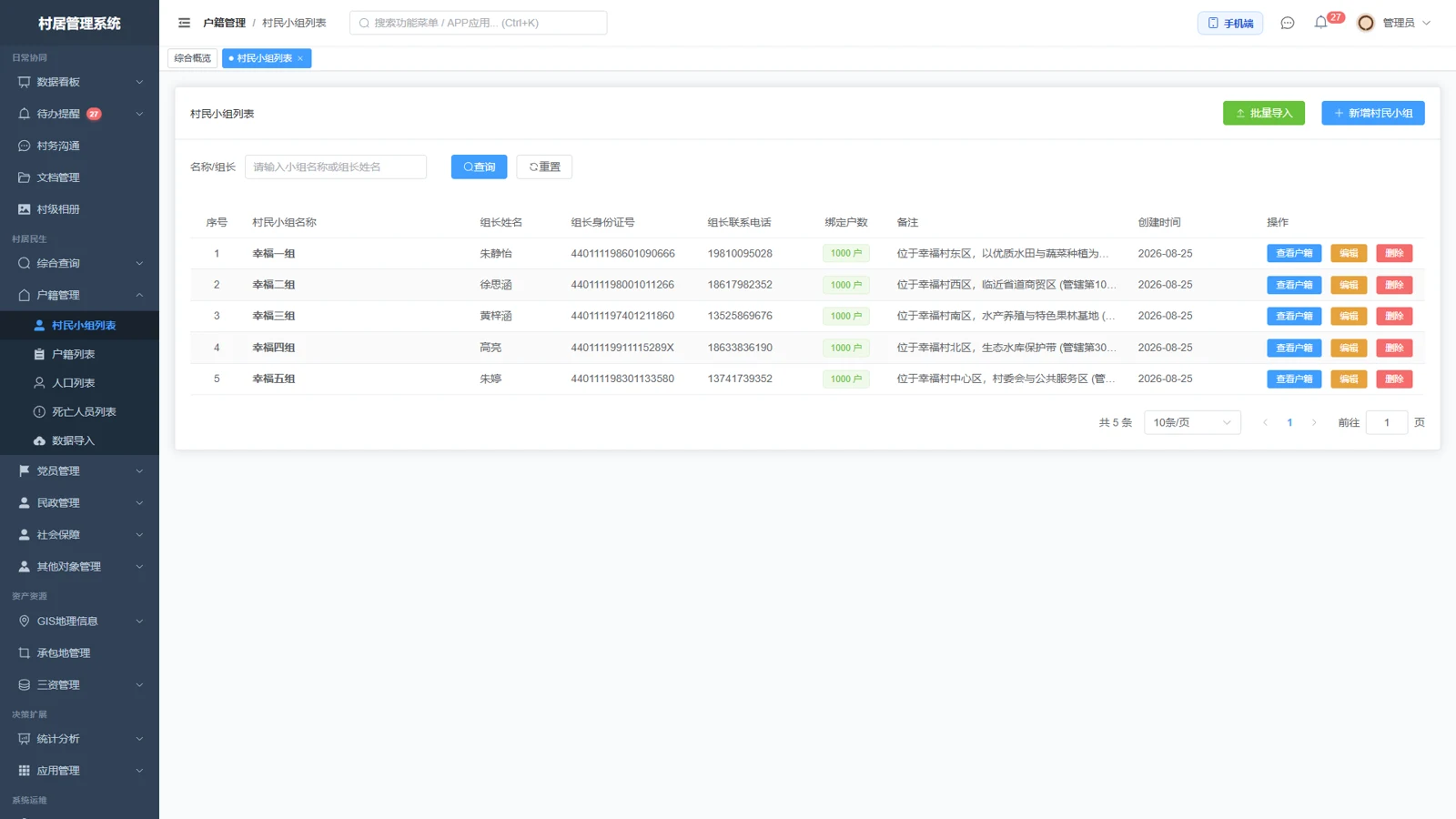This screenshot has width=1456, height=819.
Task: Open 村级相册 in the sidebar
Action: click(x=79, y=209)
